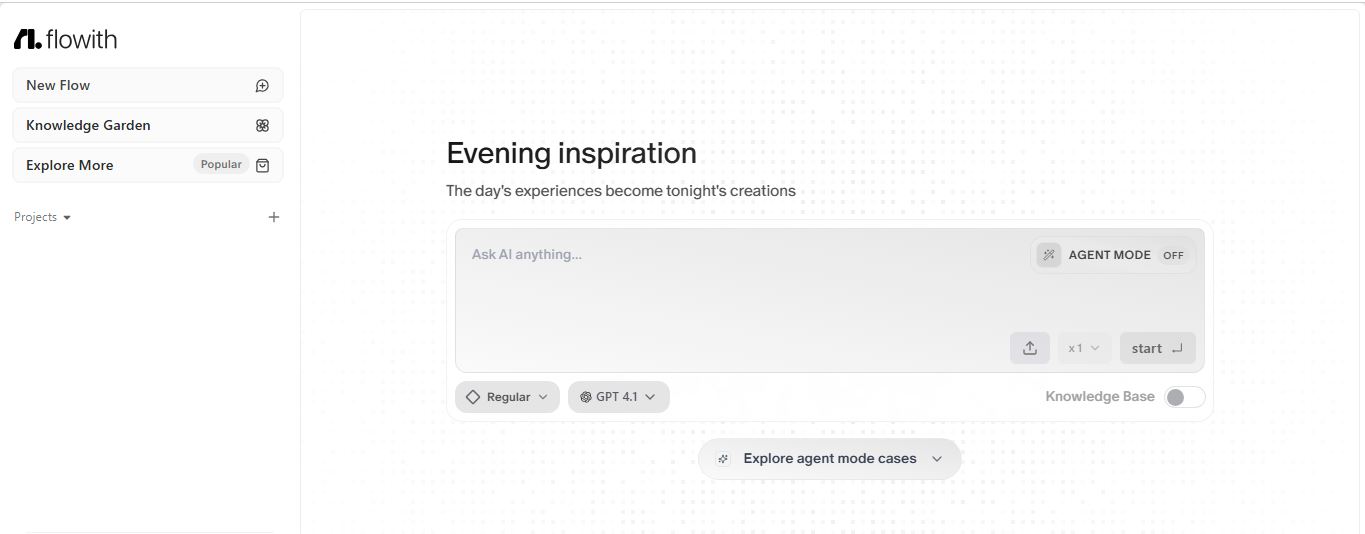Add a new project with plus icon

click(274, 217)
